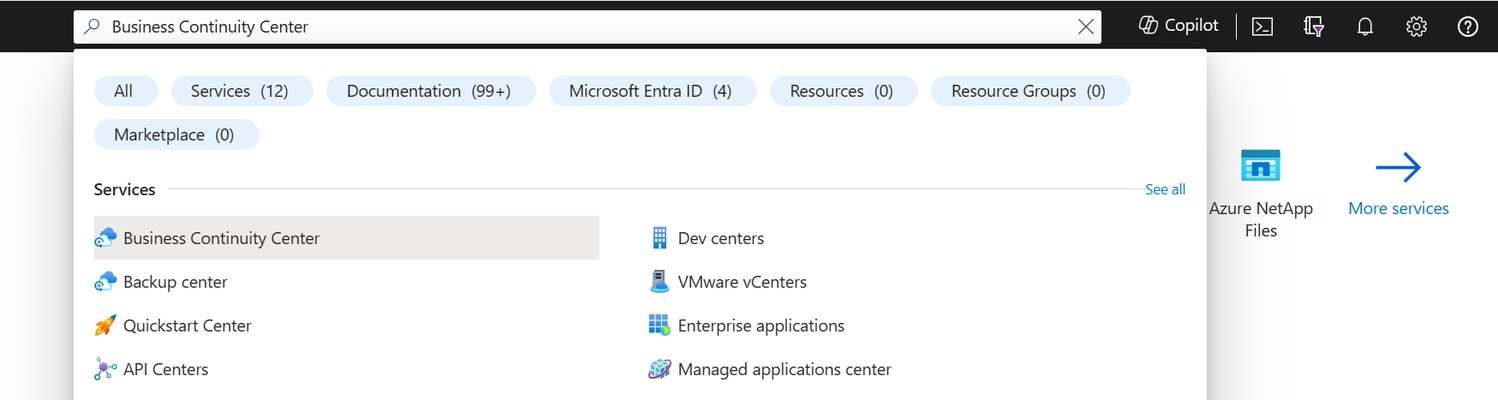Click the More services arrow icon
The height and width of the screenshot is (400, 1498).
pyautogui.click(x=1398, y=167)
